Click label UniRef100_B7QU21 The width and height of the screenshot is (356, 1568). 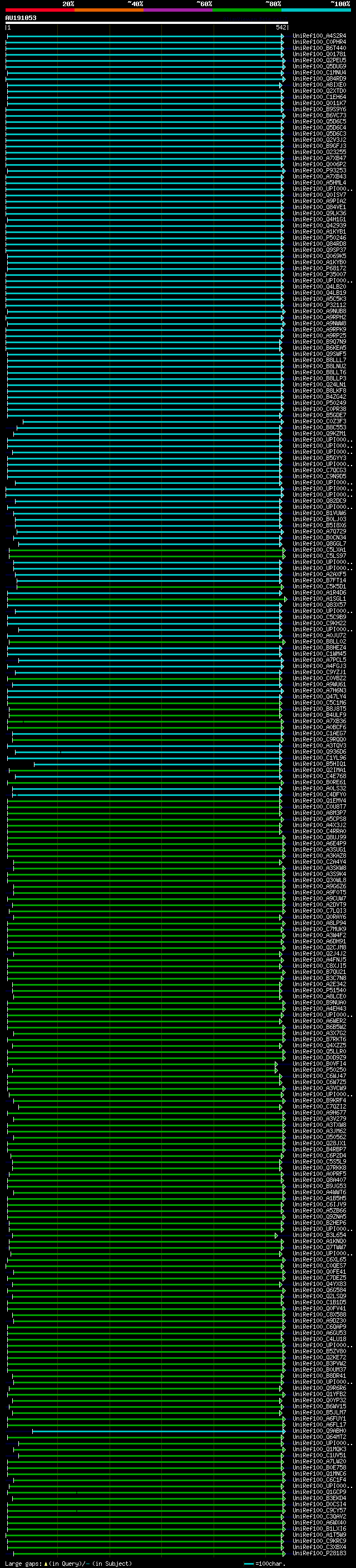click(x=319, y=972)
